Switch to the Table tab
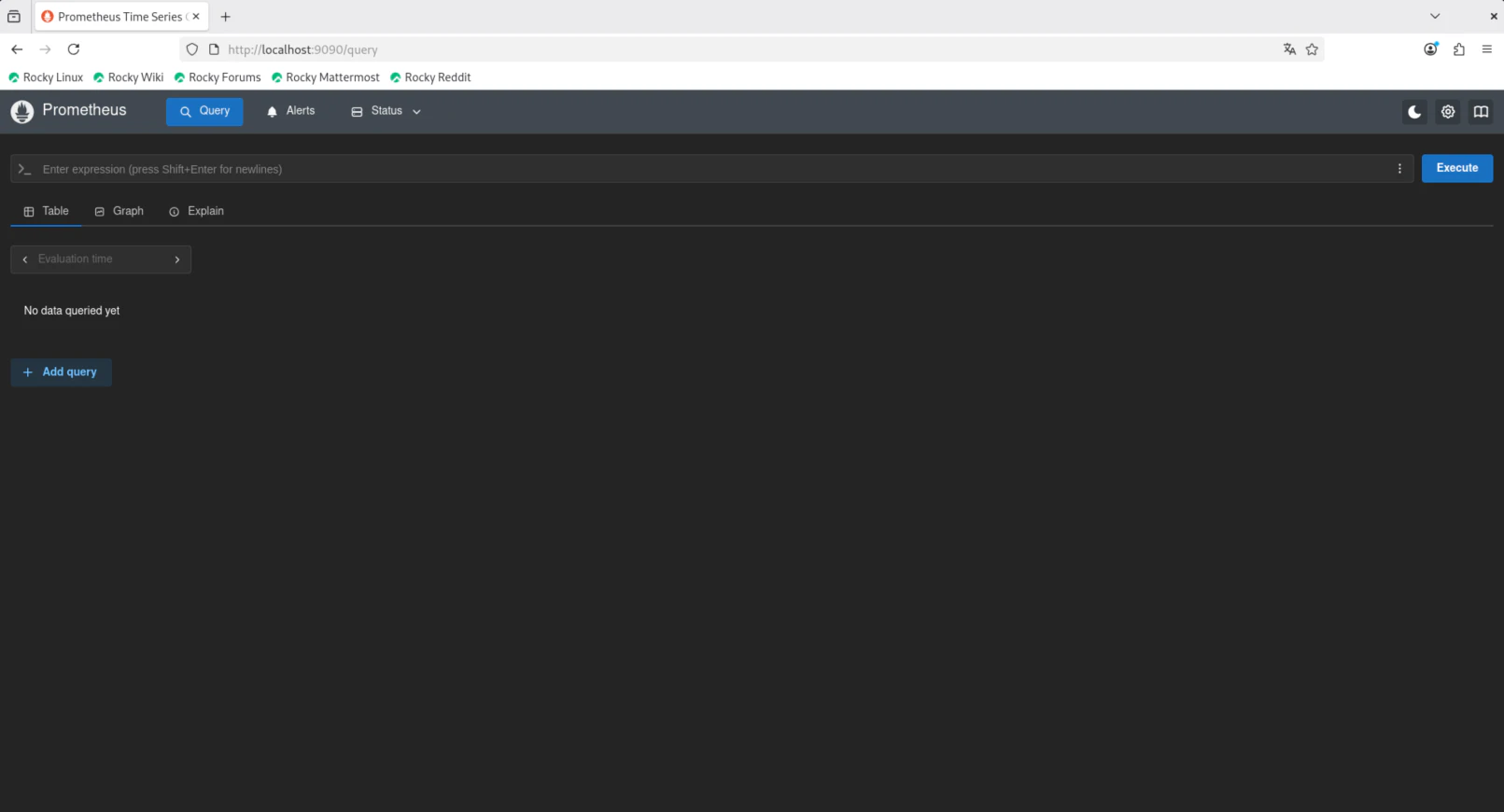Image resolution: width=1504 pixels, height=812 pixels. 46,211
